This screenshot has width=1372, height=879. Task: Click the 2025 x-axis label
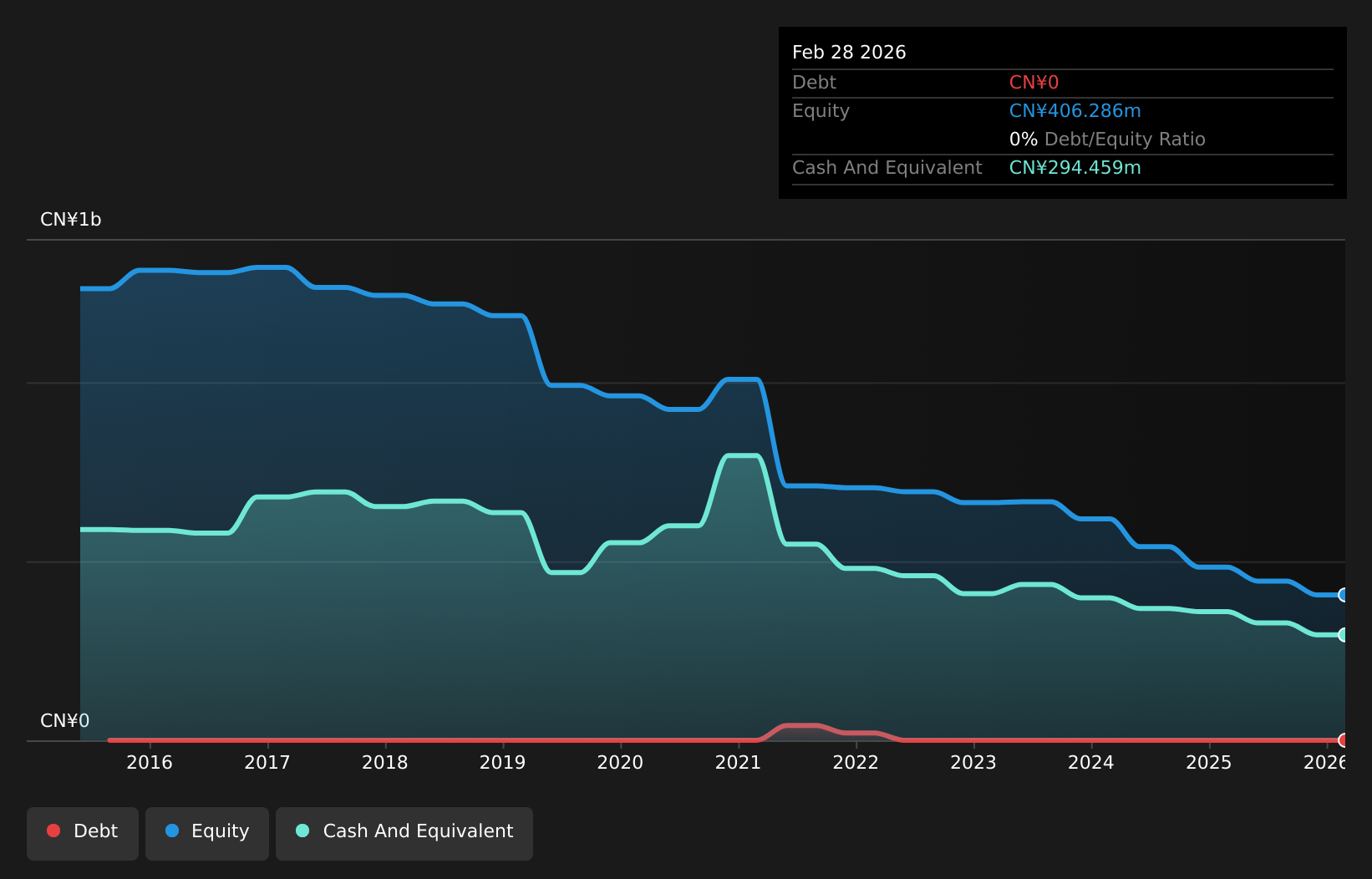[x=1209, y=763]
